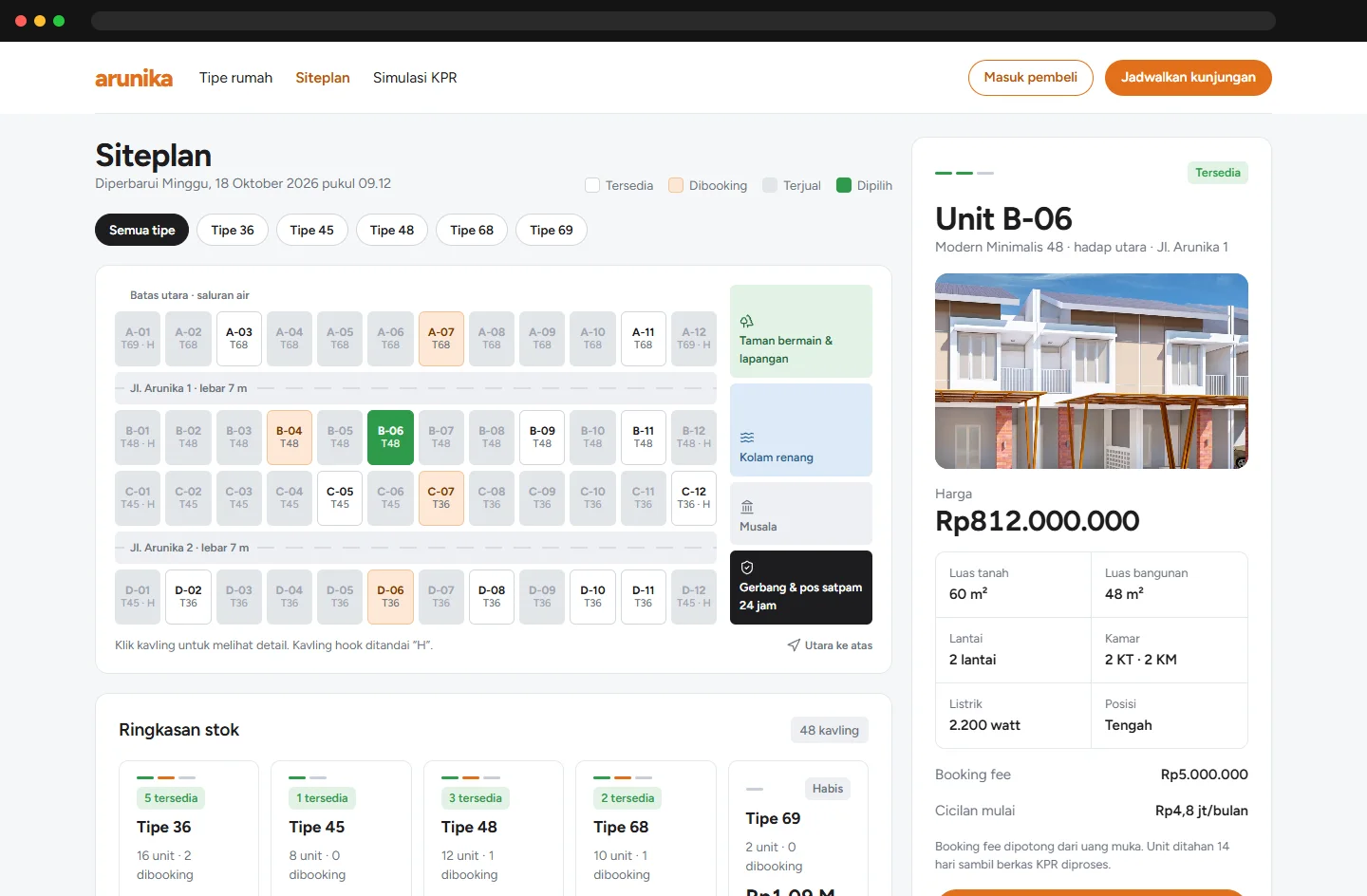Viewport: 1367px width, 896px height.
Task: Select kavling D-11
Action: (644, 597)
